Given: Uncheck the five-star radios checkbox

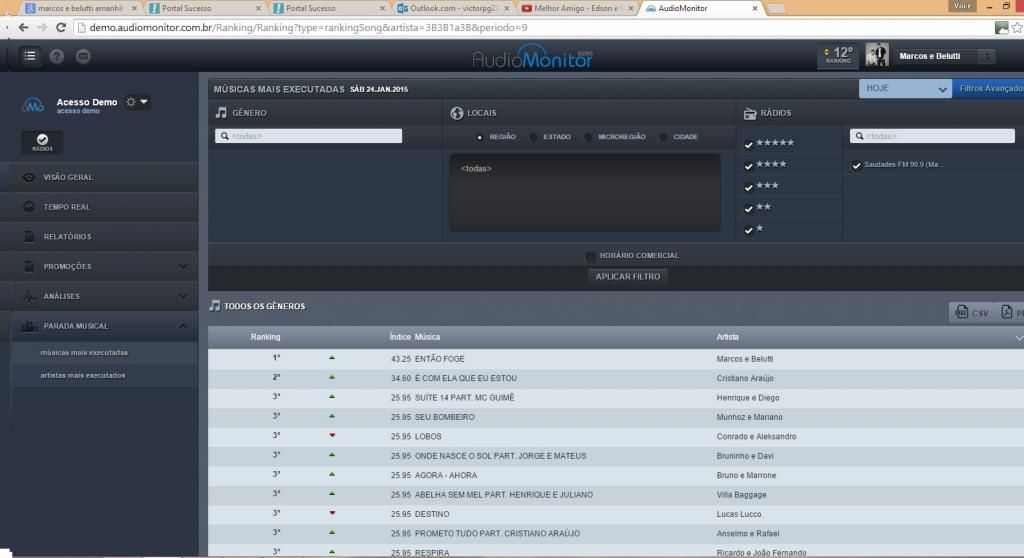Looking at the screenshot, I should 749,144.
